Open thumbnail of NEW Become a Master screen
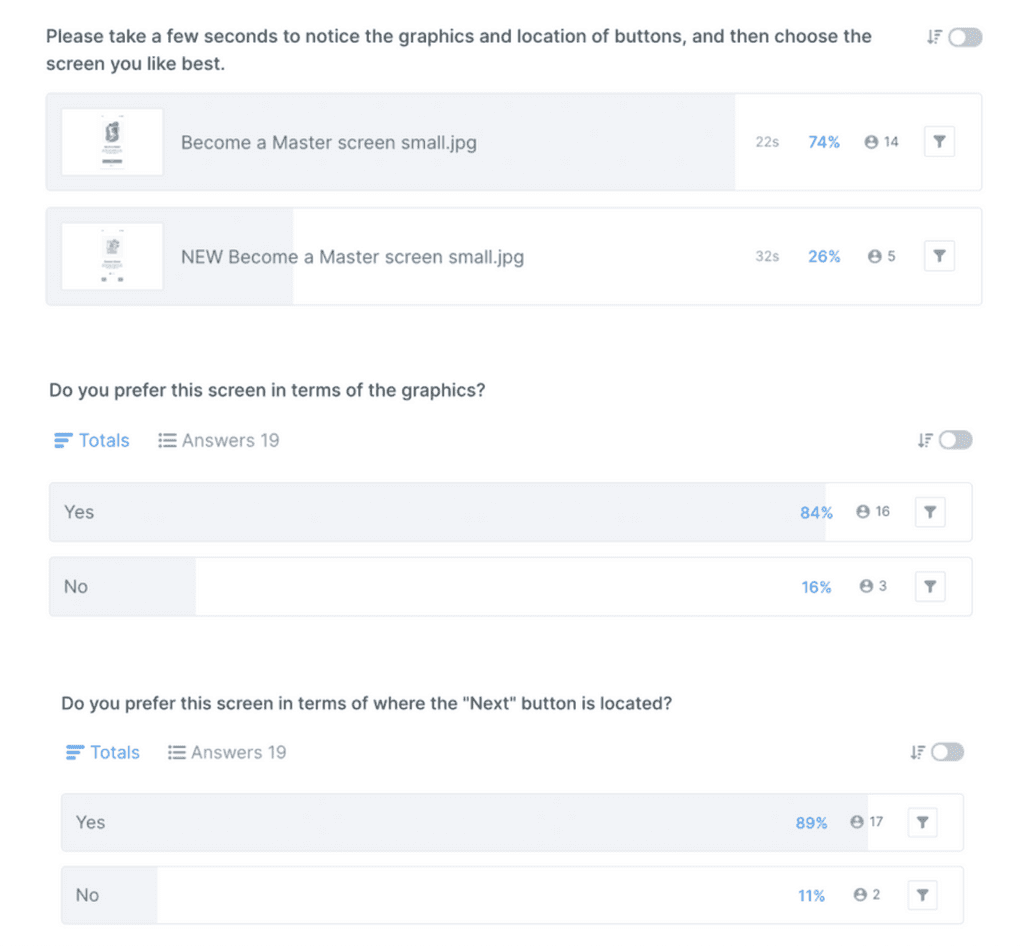The image size is (1024, 946). [112, 256]
